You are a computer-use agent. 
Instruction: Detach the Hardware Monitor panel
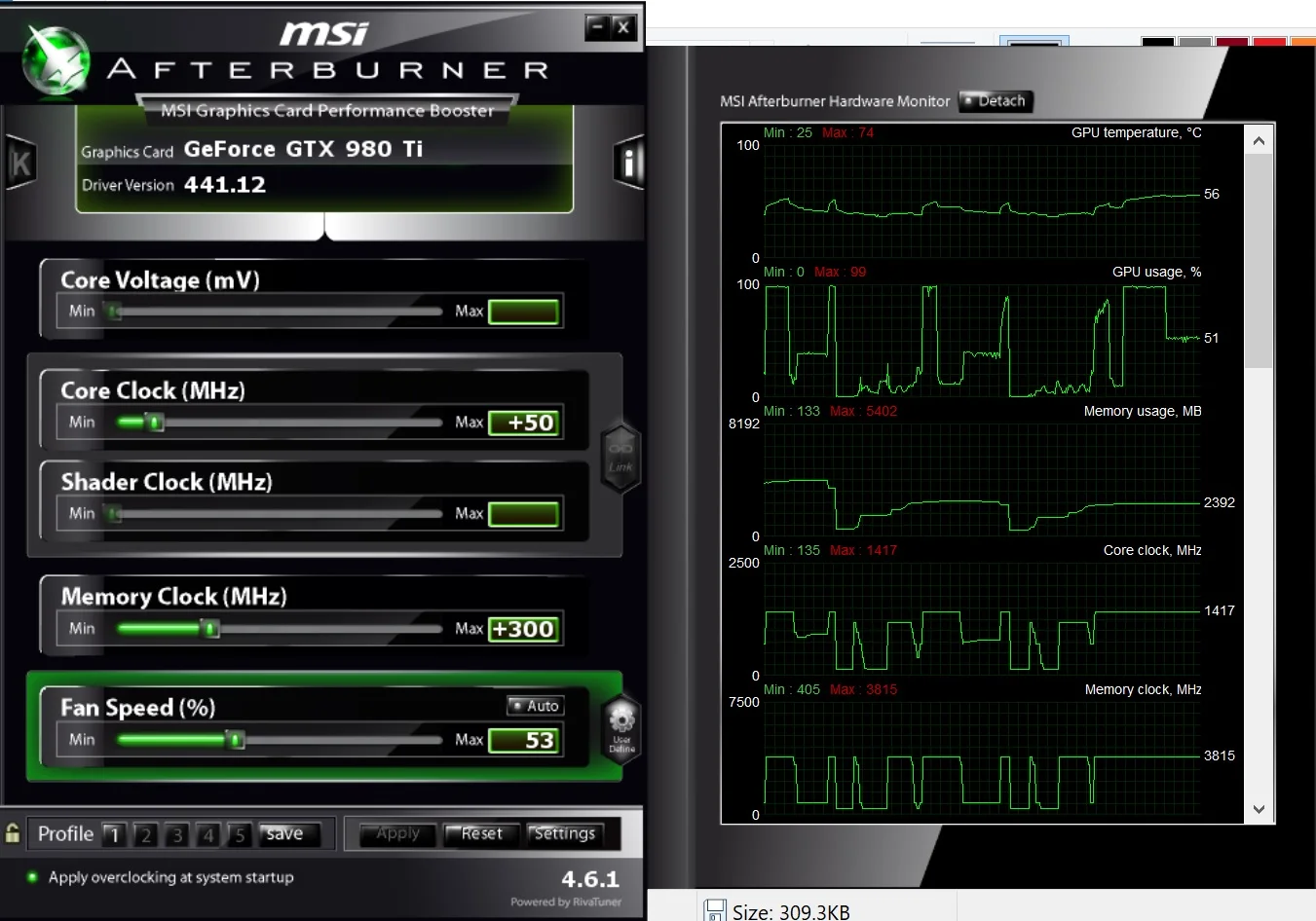coord(995,100)
